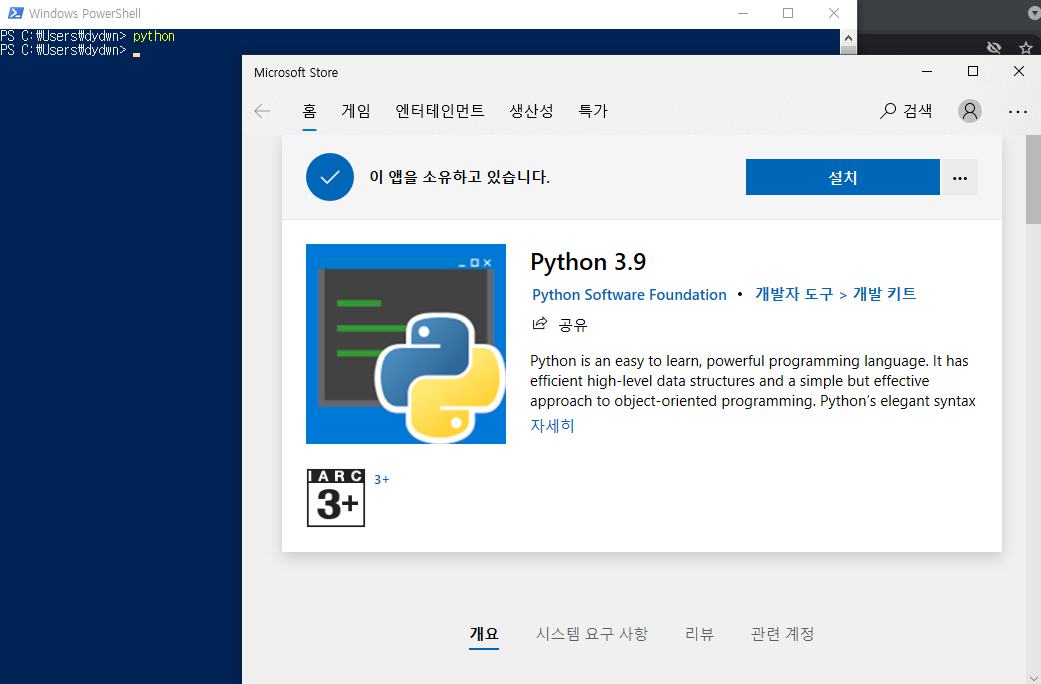The image size is (1041, 684).
Task: Click the Store scrollbar down arrow
Action: [x=1033, y=677]
